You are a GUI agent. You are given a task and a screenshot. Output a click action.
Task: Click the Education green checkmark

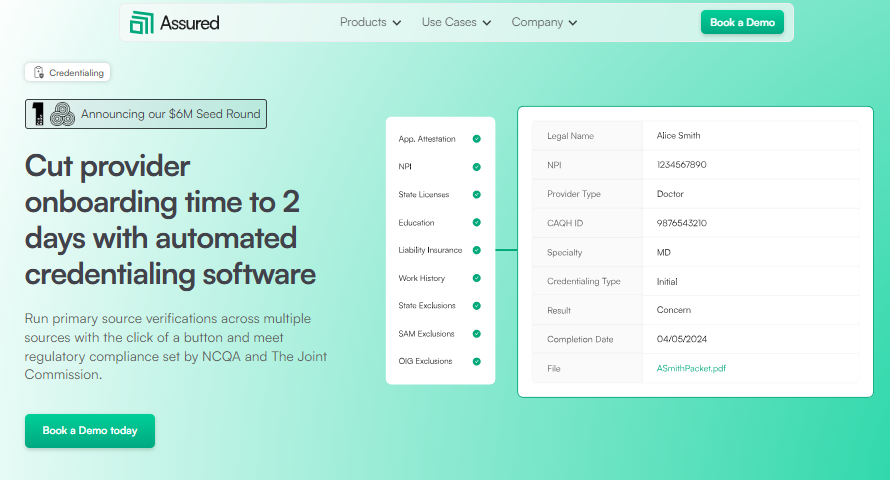tap(477, 222)
